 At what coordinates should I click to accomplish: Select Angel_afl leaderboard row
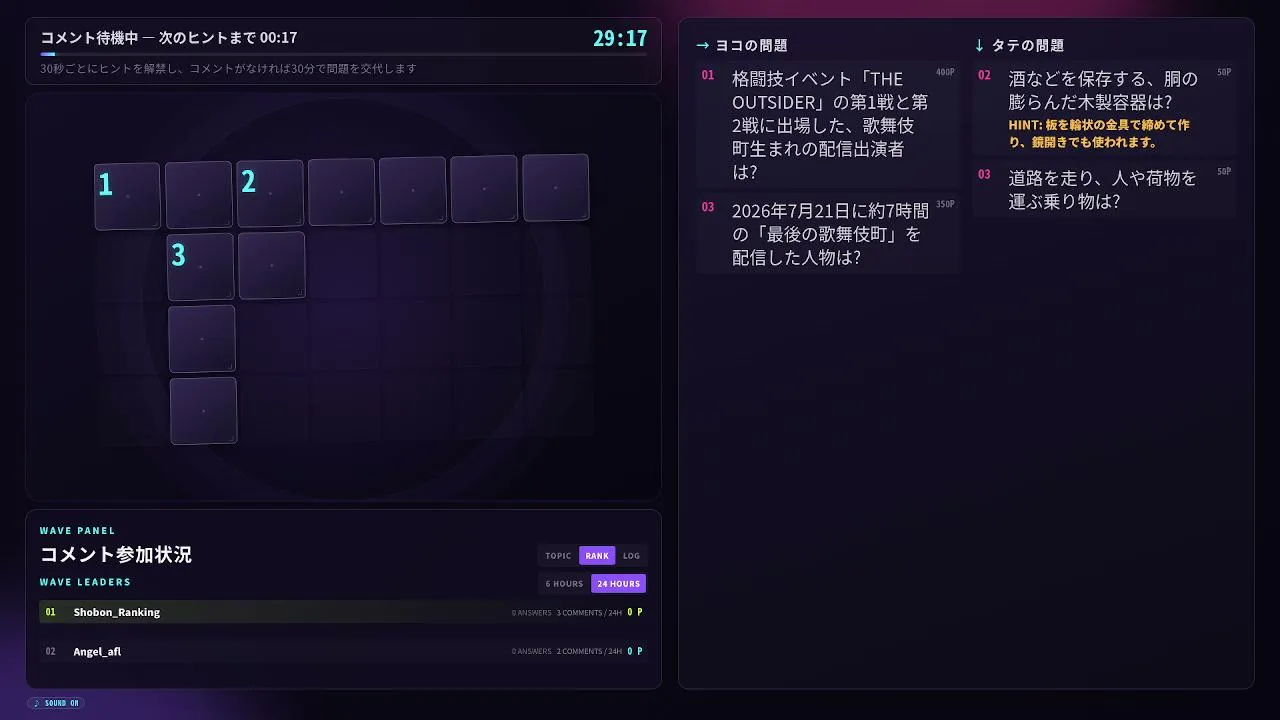click(343, 651)
